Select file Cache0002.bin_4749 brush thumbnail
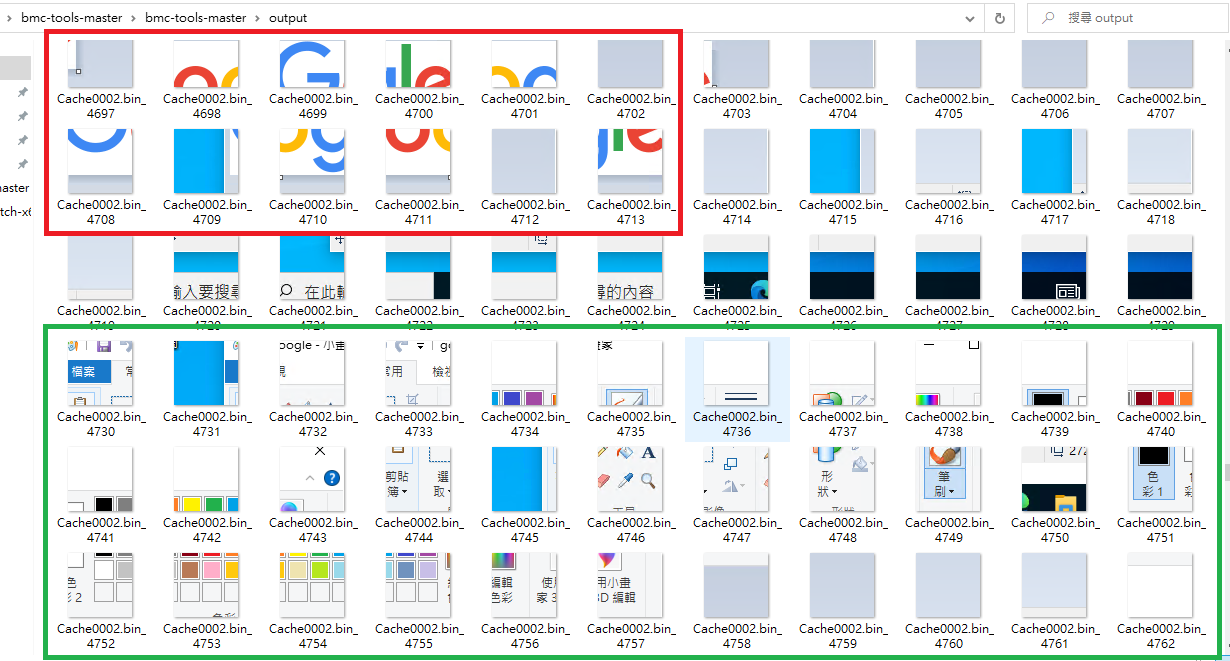1230x661 pixels. [x=949, y=479]
